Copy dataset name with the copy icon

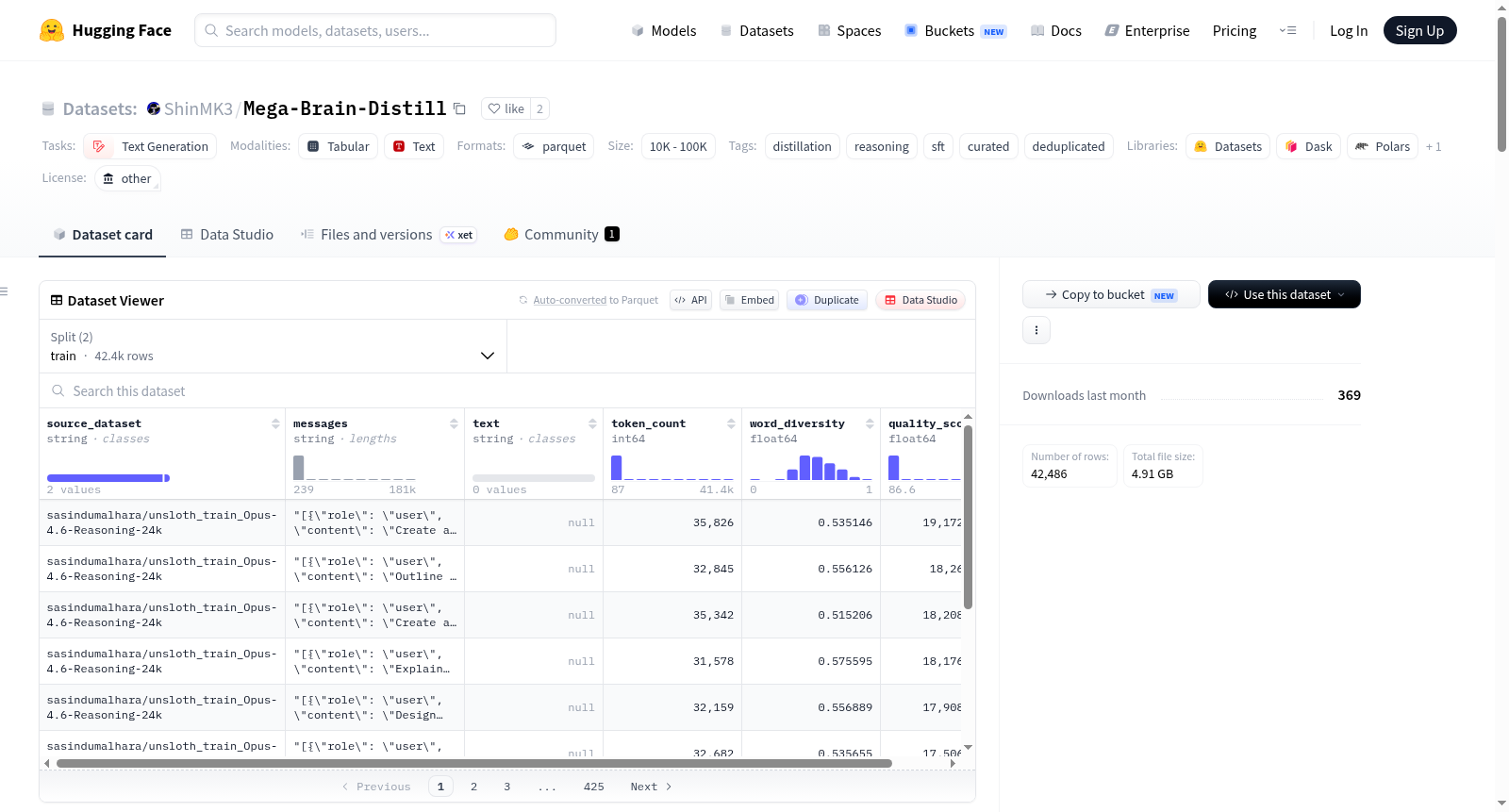[460, 108]
